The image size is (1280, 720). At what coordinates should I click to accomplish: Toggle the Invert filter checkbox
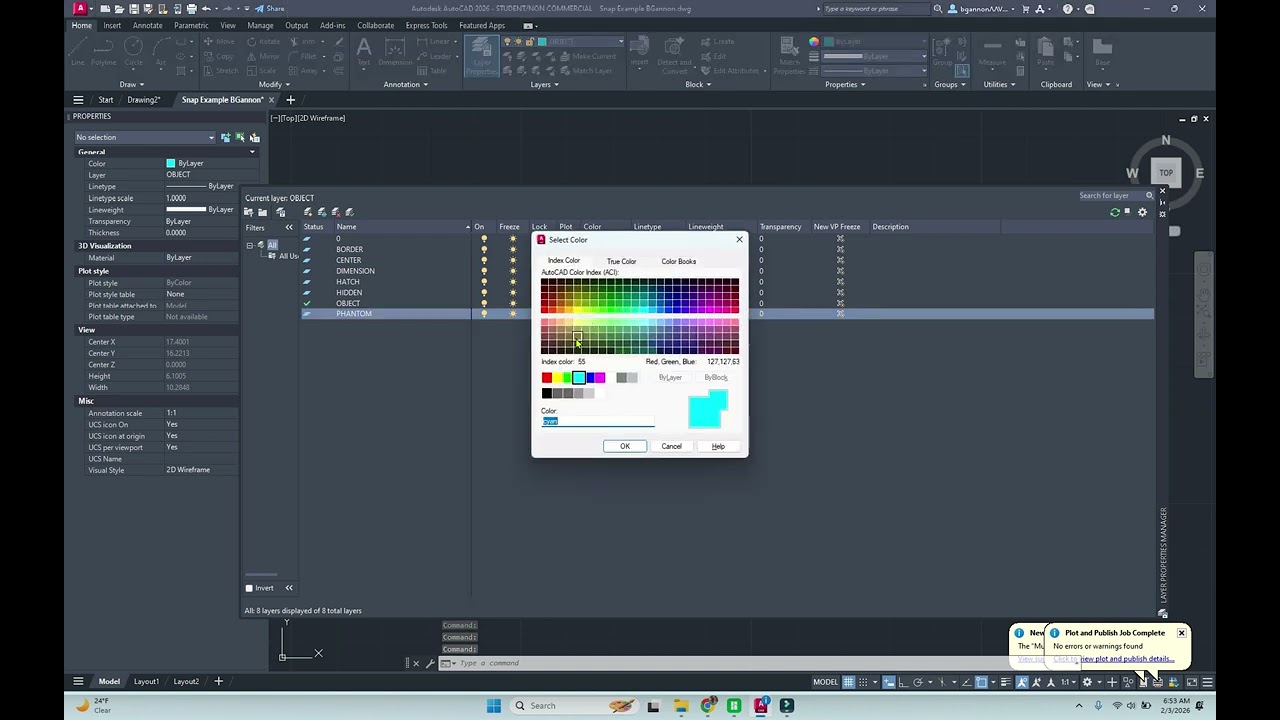click(249, 588)
